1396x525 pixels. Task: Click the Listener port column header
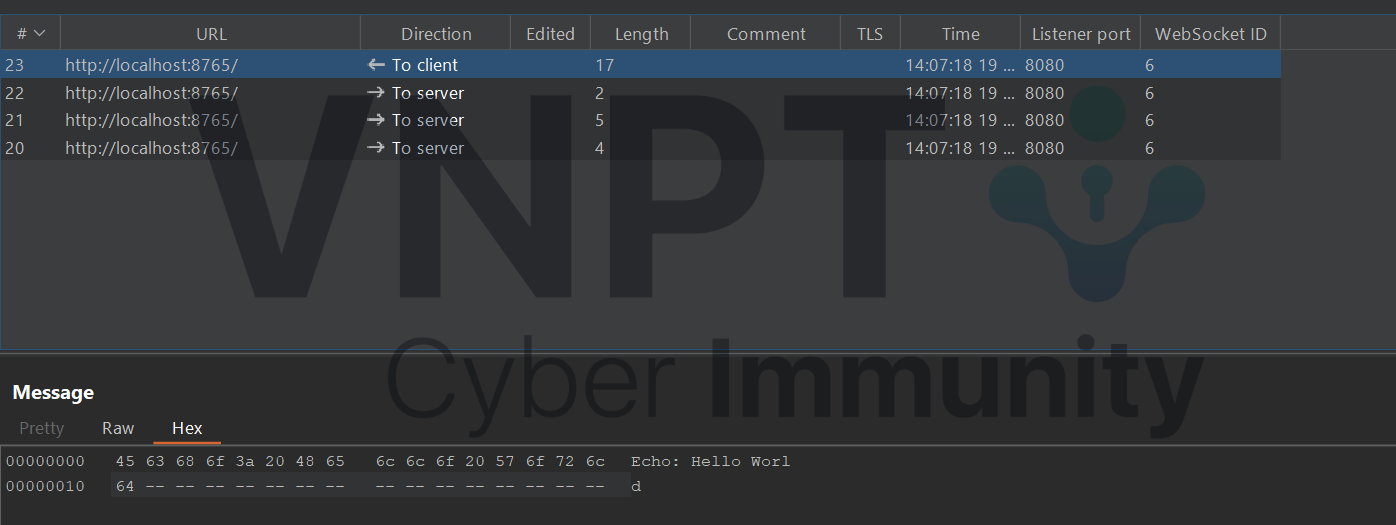[x=1081, y=34]
